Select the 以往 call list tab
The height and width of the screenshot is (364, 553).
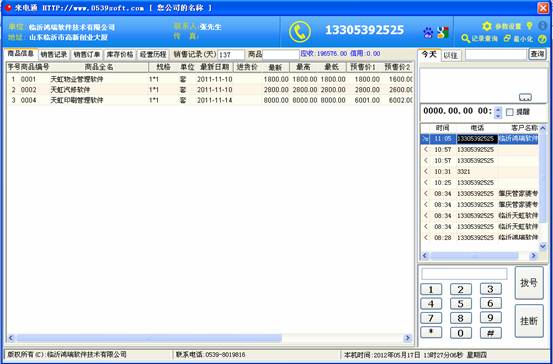click(x=451, y=55)
